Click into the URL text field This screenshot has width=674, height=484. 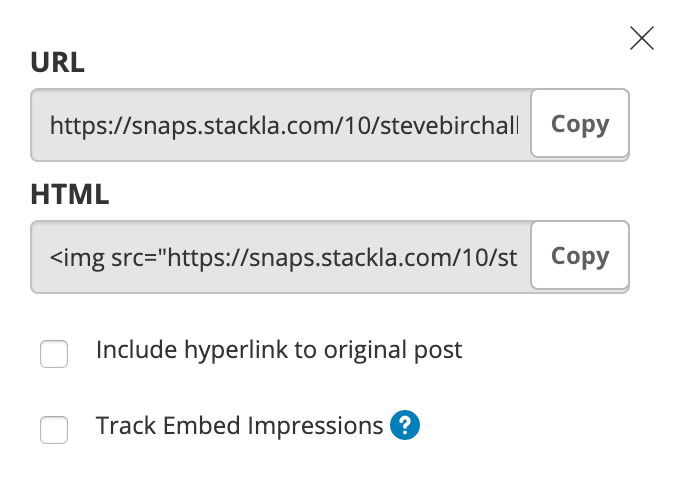click(x=281, y=125)
